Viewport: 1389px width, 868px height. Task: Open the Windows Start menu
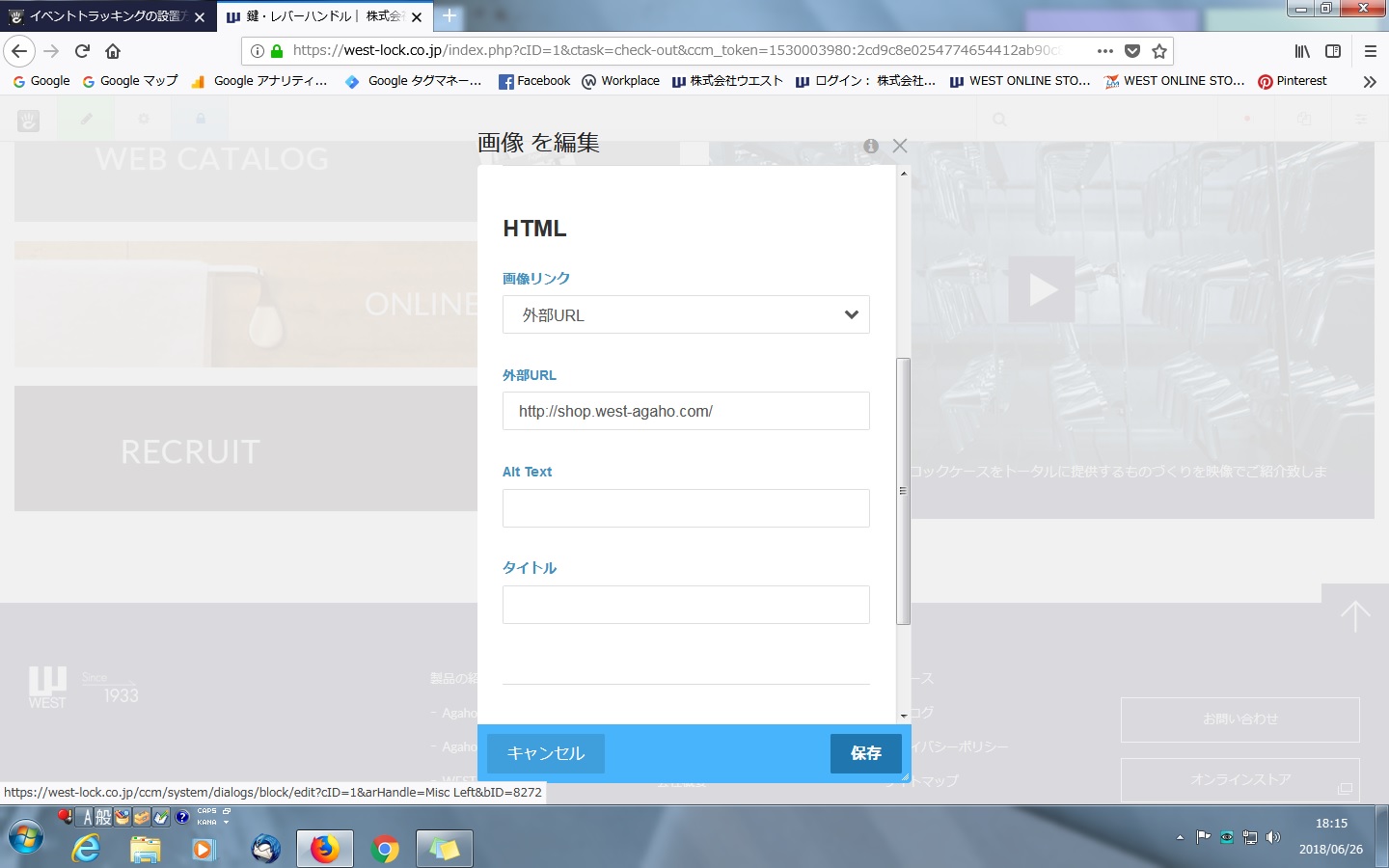(x=26, y=837)
